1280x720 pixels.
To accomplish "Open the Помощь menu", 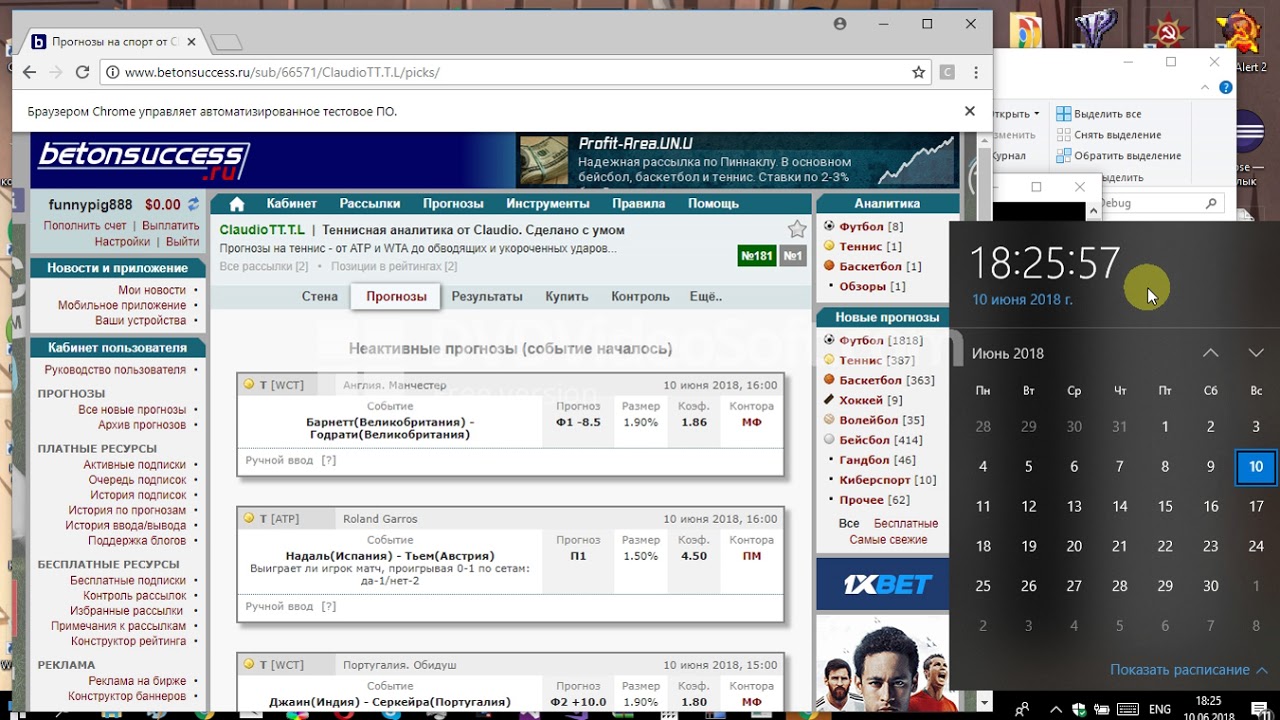I will pos(713,203).
